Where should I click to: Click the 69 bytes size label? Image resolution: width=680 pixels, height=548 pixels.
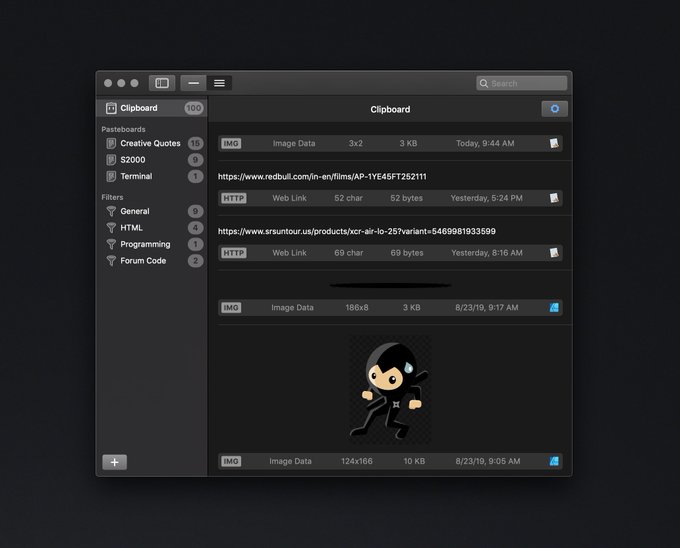click(407, 253)
